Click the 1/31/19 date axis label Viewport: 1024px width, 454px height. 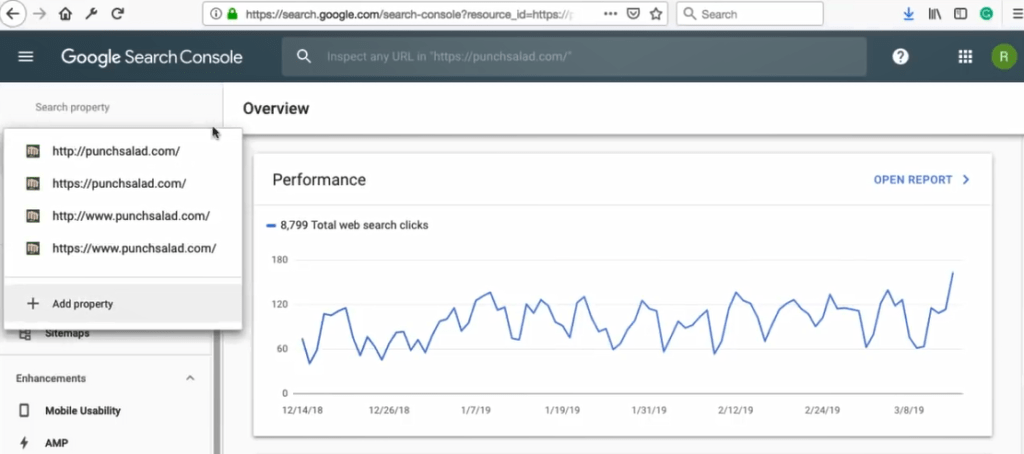tap(649, 410)
